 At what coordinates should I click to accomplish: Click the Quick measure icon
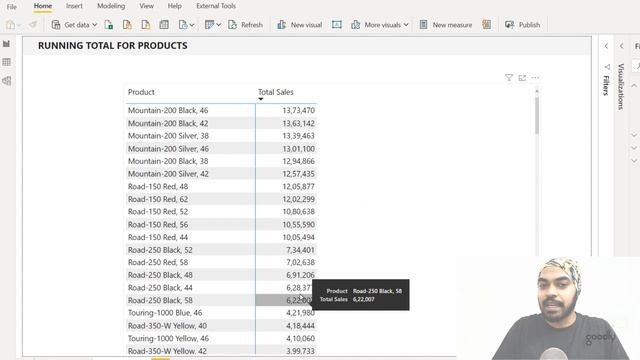tap(487, 25)
